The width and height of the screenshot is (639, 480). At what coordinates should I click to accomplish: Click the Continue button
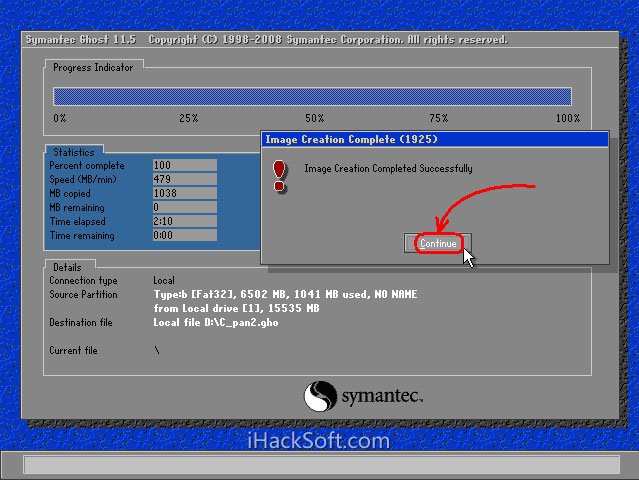point(438,243)
